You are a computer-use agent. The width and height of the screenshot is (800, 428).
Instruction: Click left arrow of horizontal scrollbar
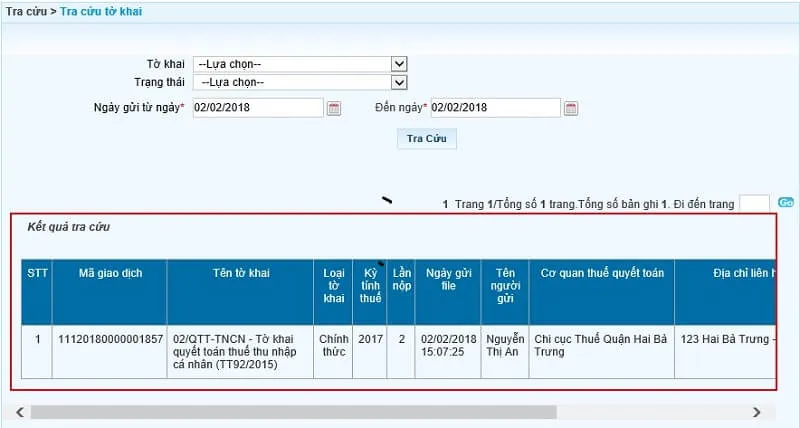(x=20, y=412)
